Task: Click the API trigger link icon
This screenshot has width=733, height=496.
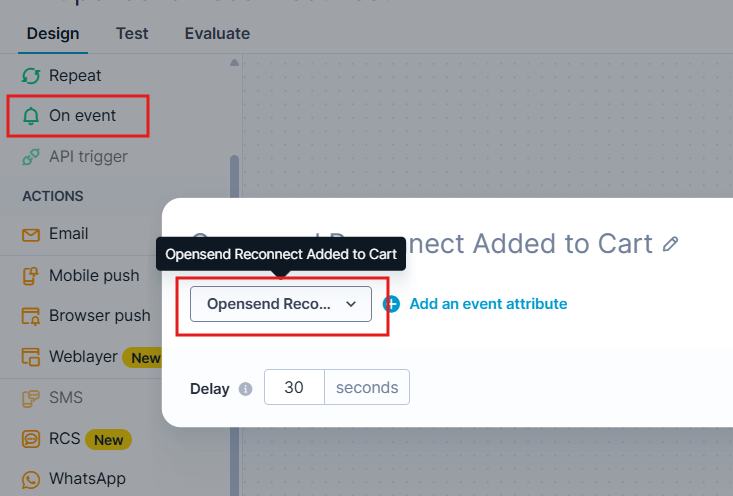Action: click(31, 157)
